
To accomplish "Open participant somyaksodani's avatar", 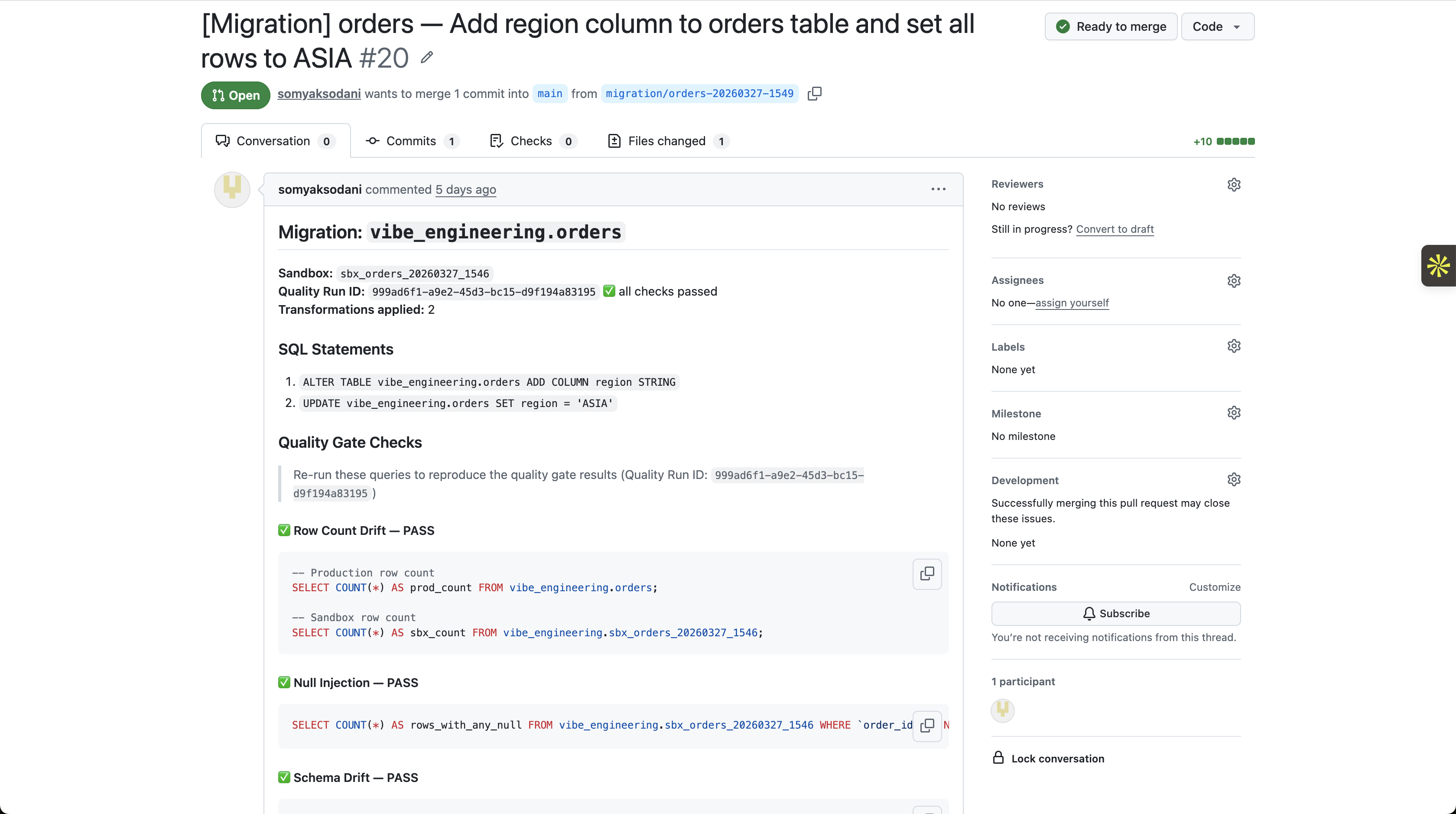I will [x=1003, y=710].
